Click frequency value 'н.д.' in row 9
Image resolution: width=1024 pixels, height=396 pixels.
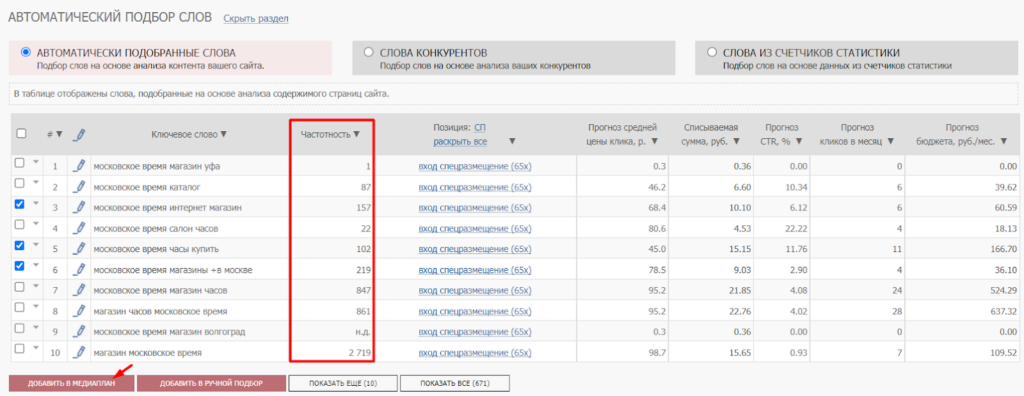pyautogui.click(x=364, y=332)
